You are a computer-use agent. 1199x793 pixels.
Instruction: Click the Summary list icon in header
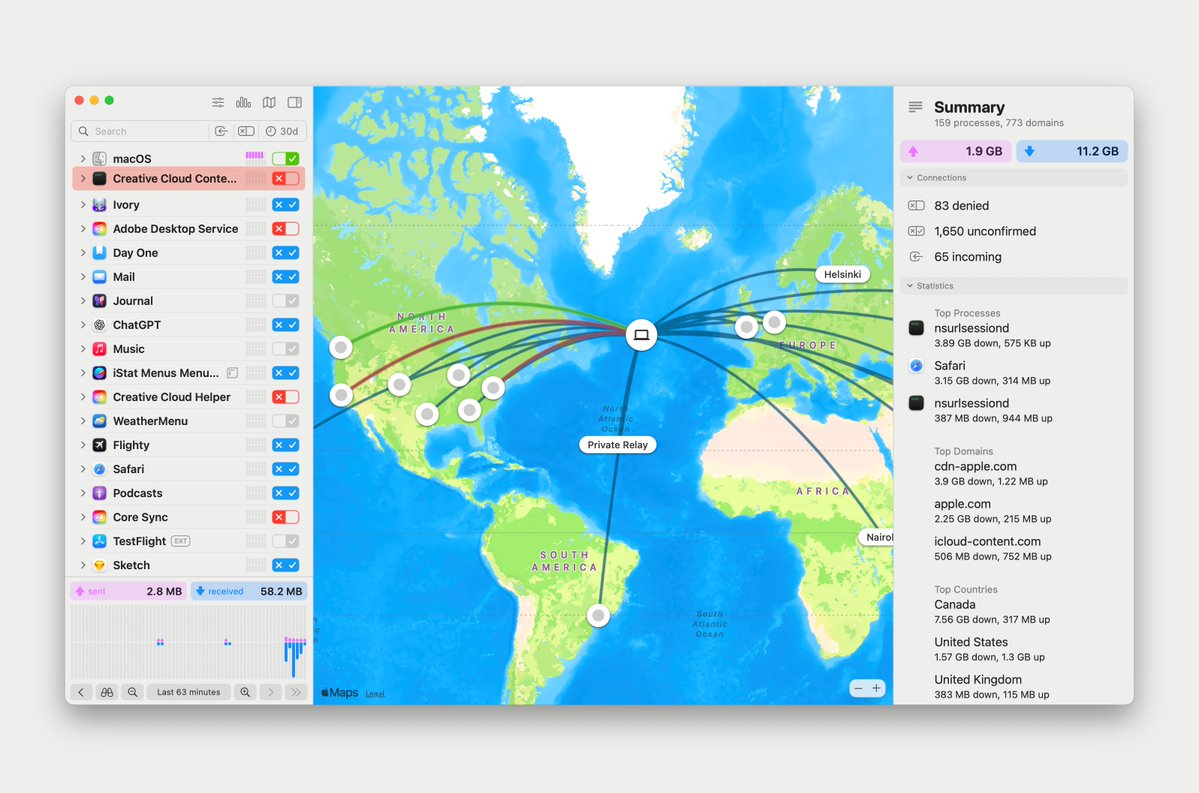915,107
